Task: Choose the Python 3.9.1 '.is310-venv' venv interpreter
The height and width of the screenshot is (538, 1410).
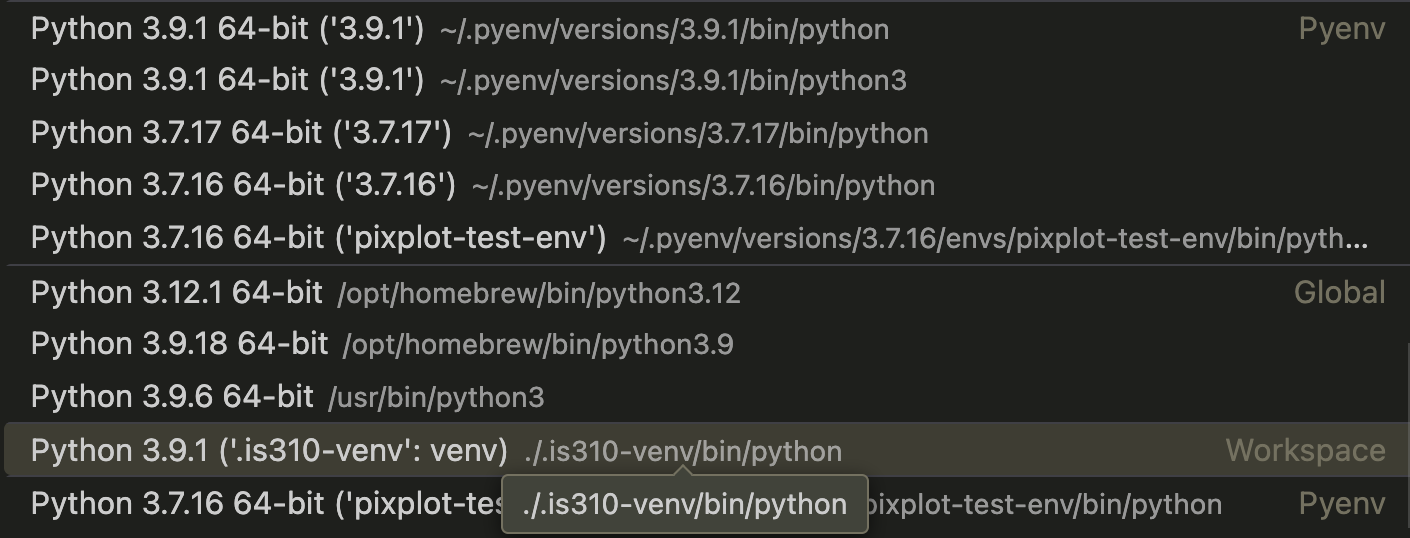Action: pos(269,451)
